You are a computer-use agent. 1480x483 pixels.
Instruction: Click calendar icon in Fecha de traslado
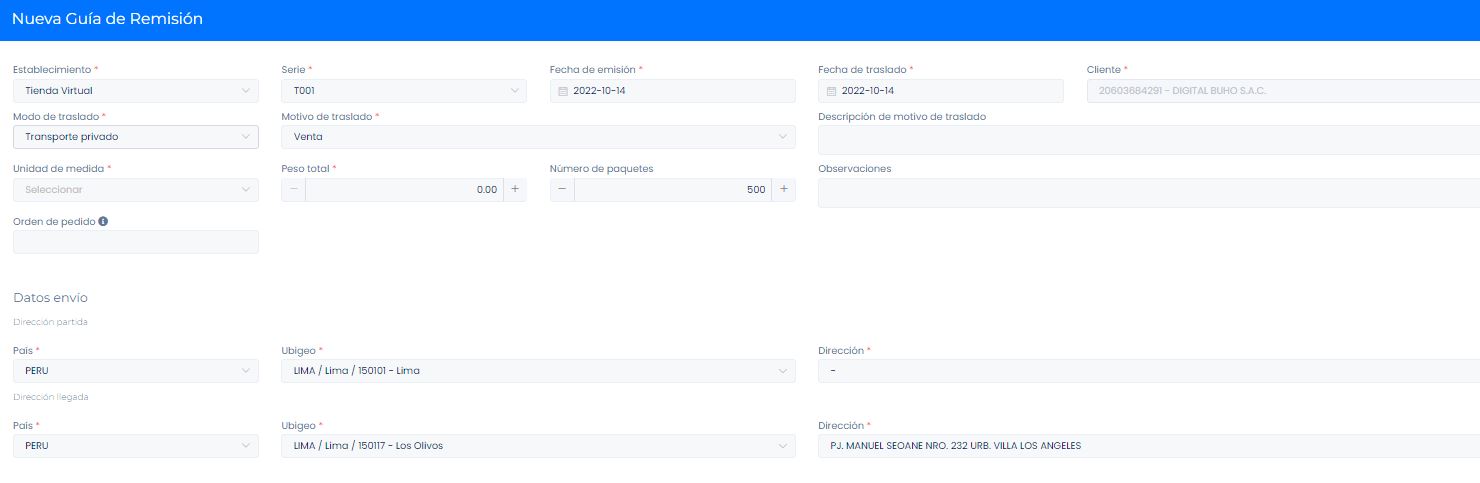[x=830, y=91]
